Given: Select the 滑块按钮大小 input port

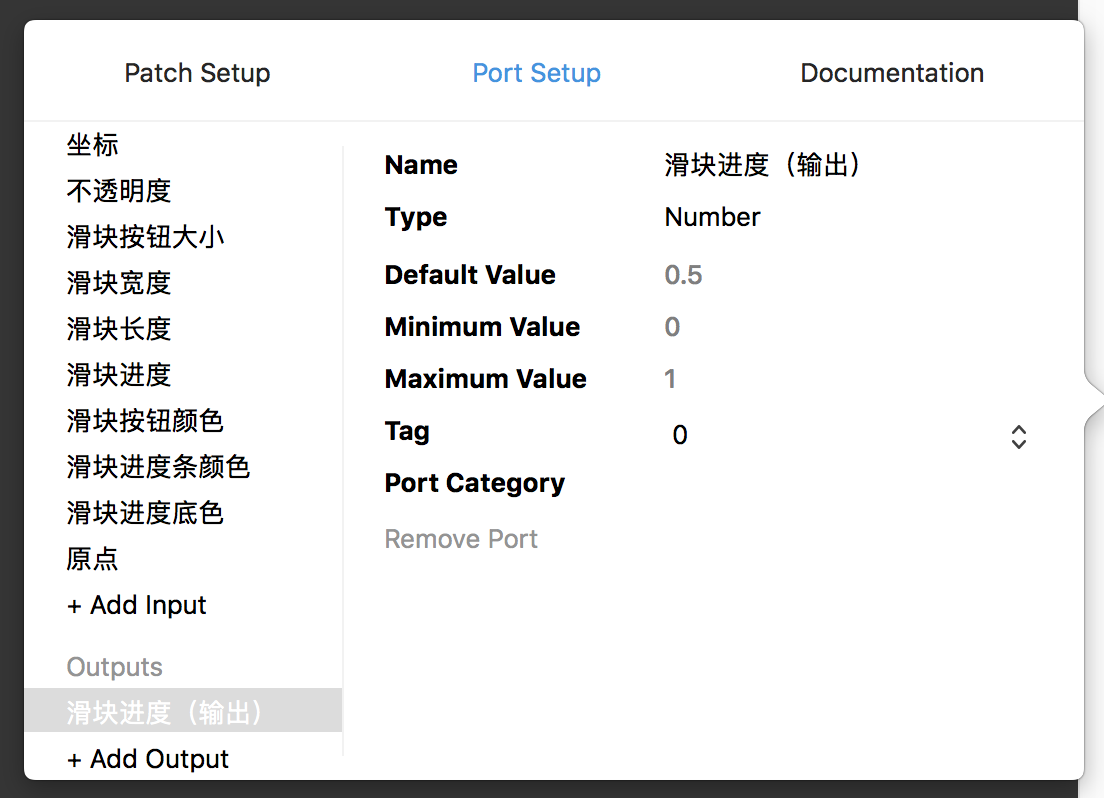Looking at the screenshot, I should pyautogui.click(x=145, y=237).
